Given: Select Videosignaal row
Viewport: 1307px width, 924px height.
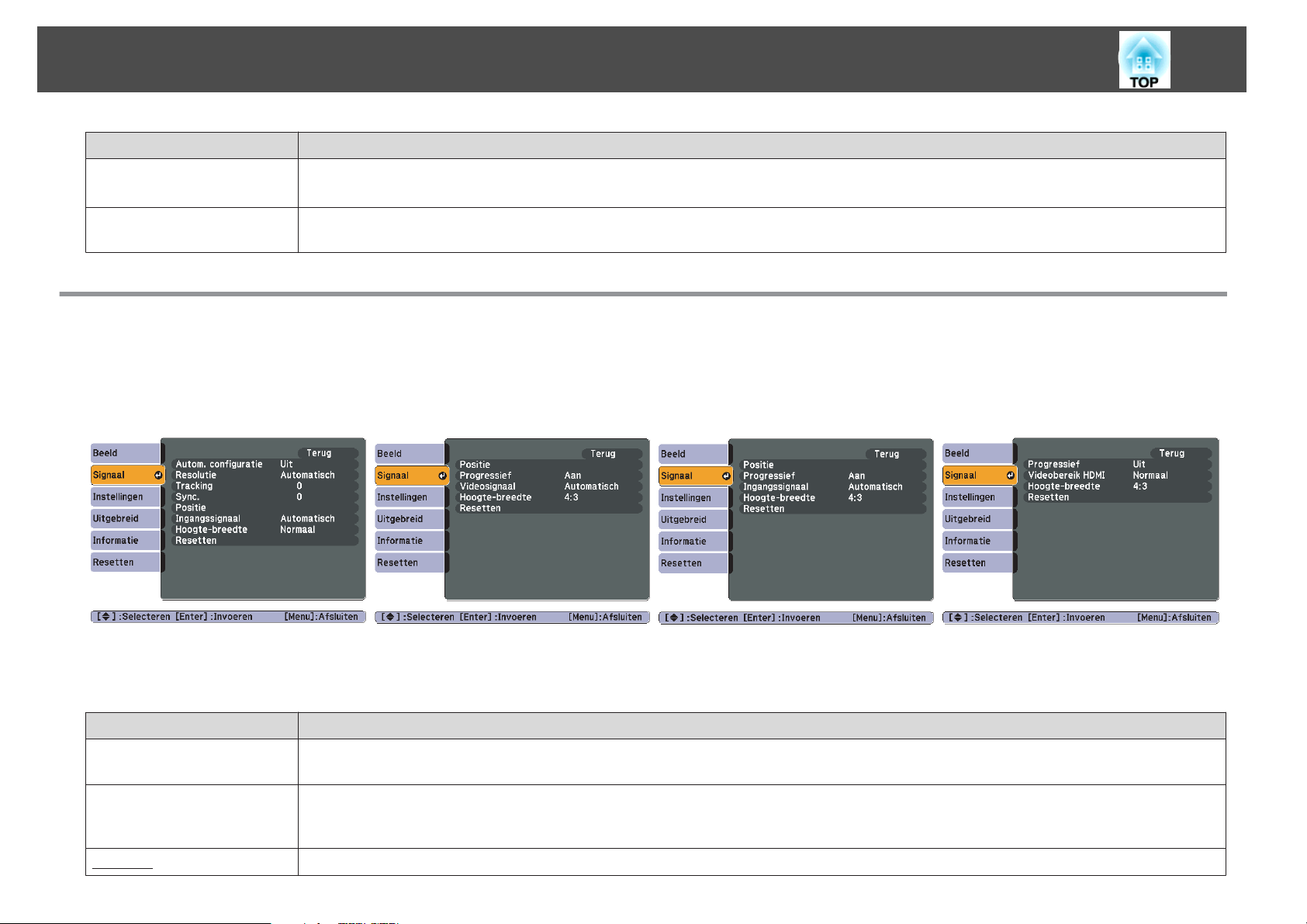Looking at the screenshot, I should coord(549,486).
